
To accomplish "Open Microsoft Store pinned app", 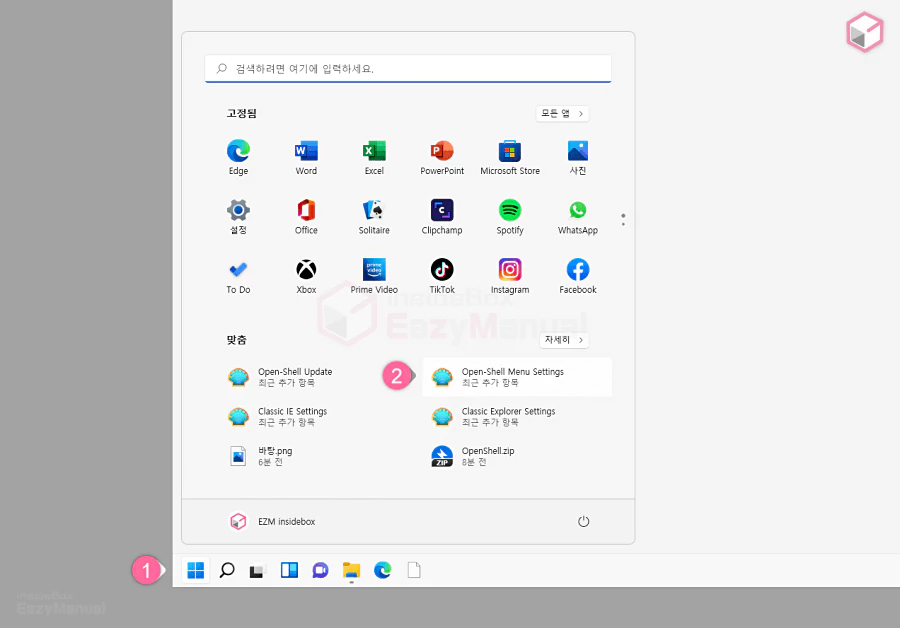I will point(510,157).
